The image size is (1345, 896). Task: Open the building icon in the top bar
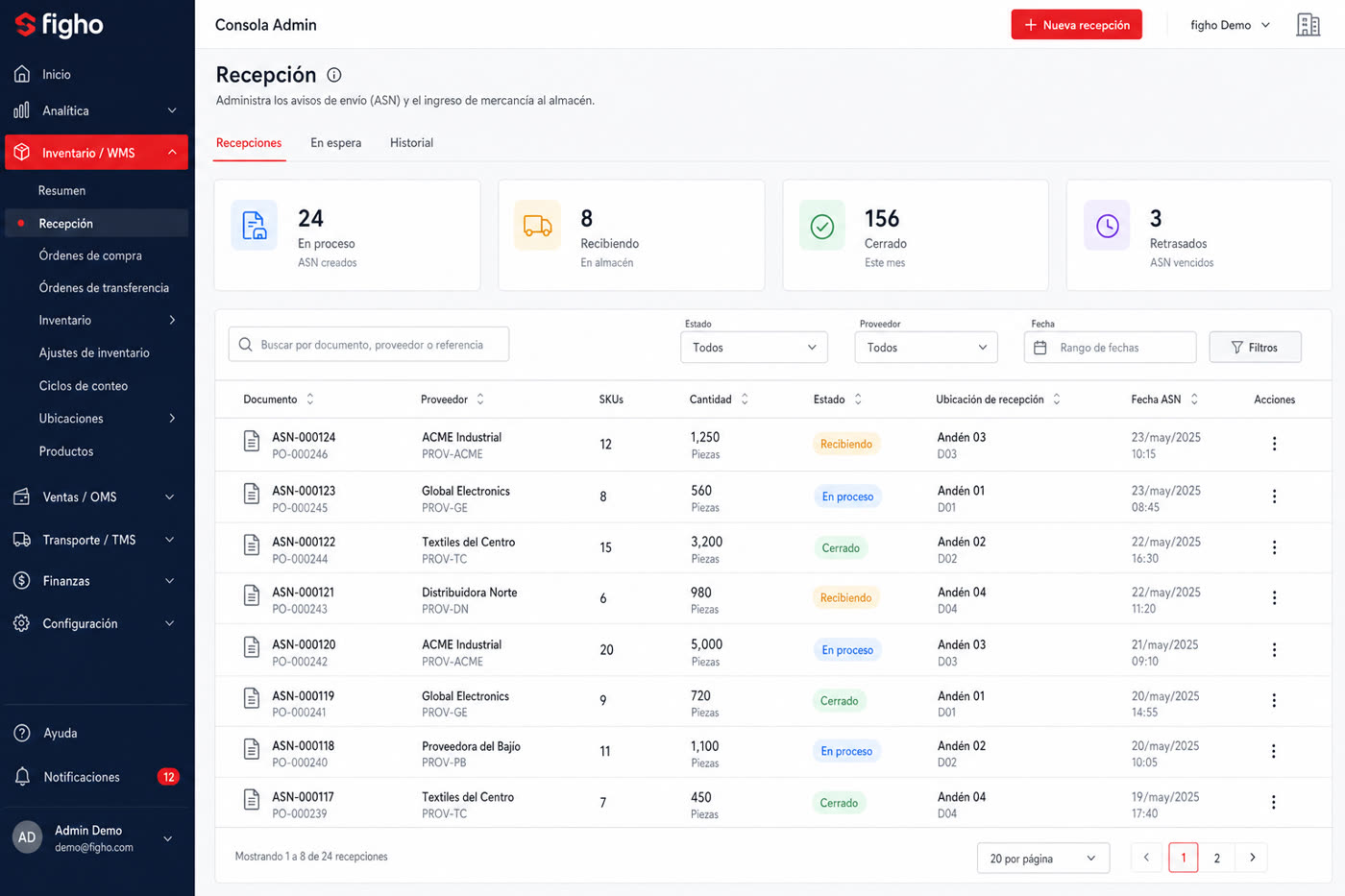1308,25
